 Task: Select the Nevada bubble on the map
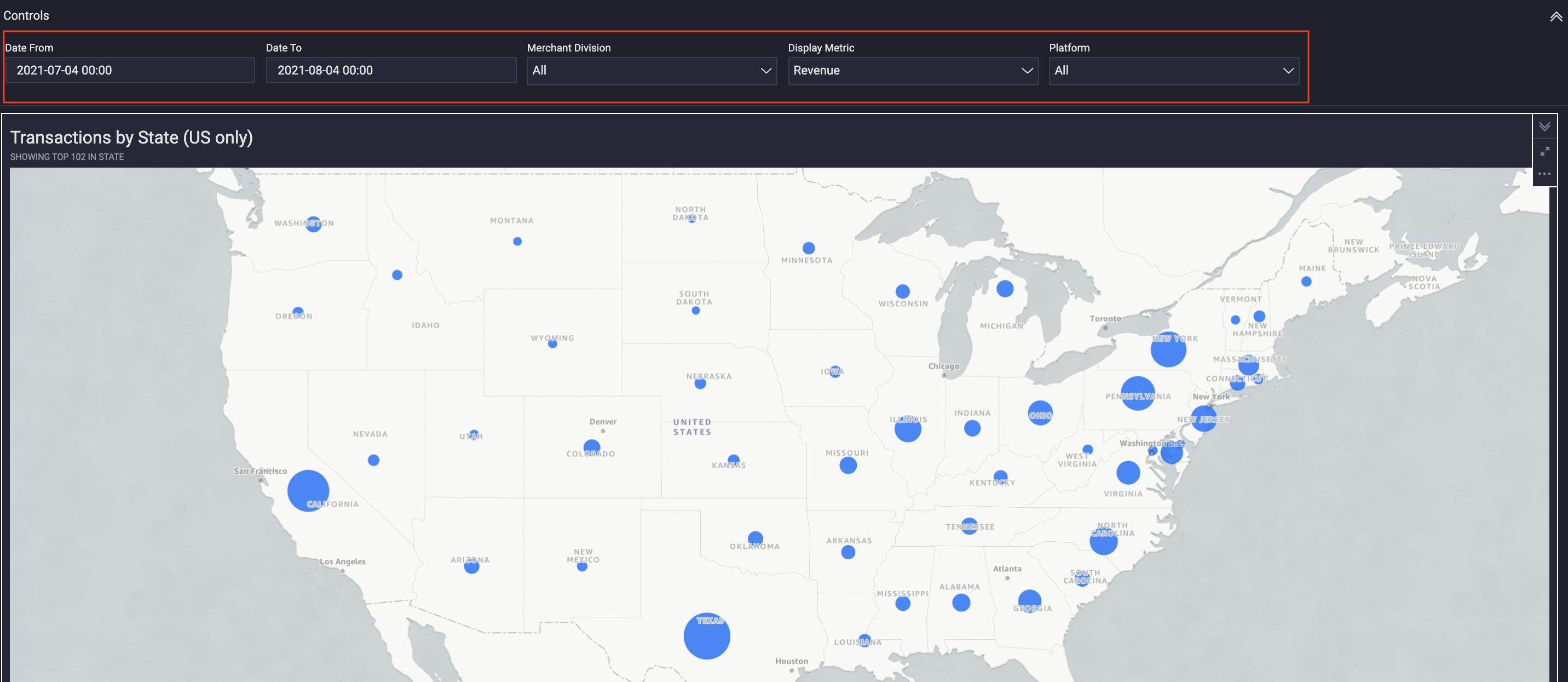click(374, 460)
